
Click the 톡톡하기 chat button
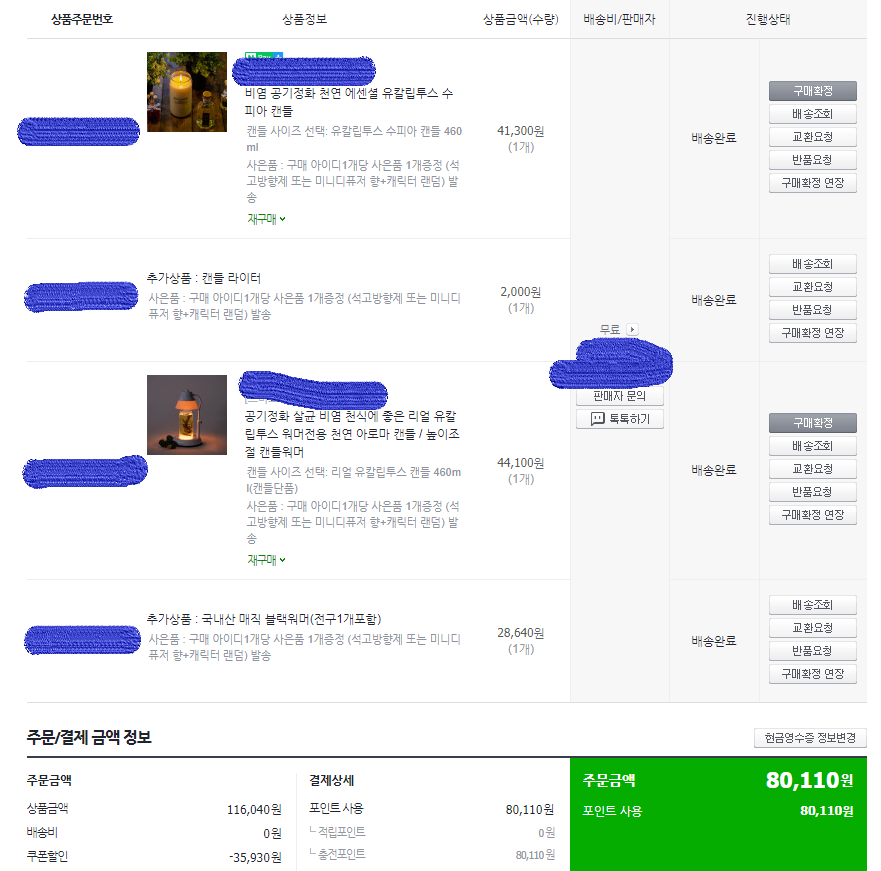click(620, 419)
